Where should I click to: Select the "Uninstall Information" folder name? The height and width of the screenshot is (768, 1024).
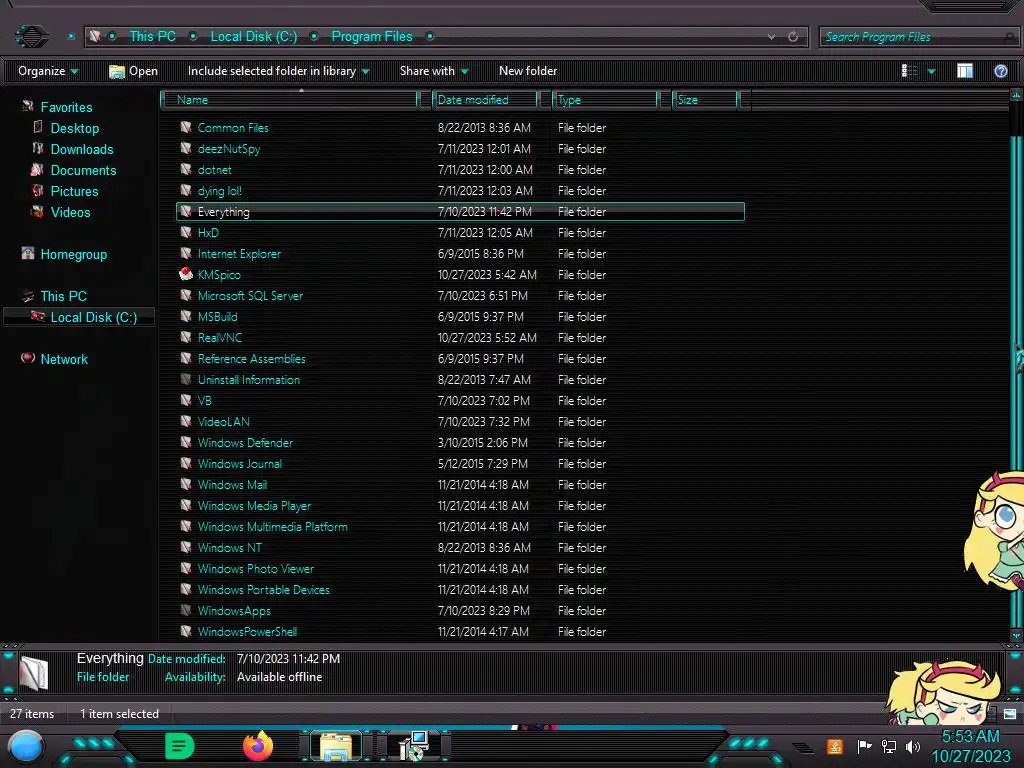click(249, 379)
